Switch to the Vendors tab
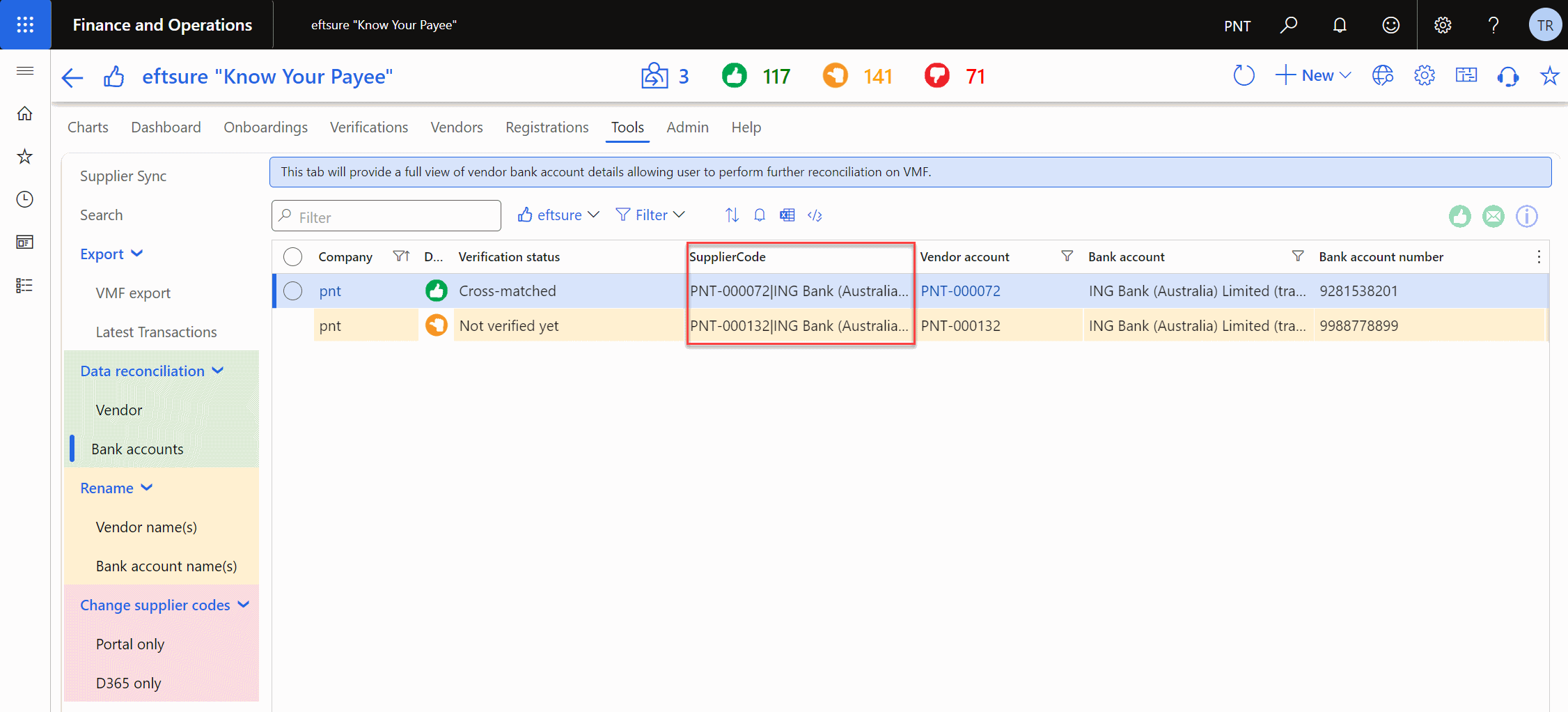Viewport: 1568px width, 712px height. (x=457, y=127)
